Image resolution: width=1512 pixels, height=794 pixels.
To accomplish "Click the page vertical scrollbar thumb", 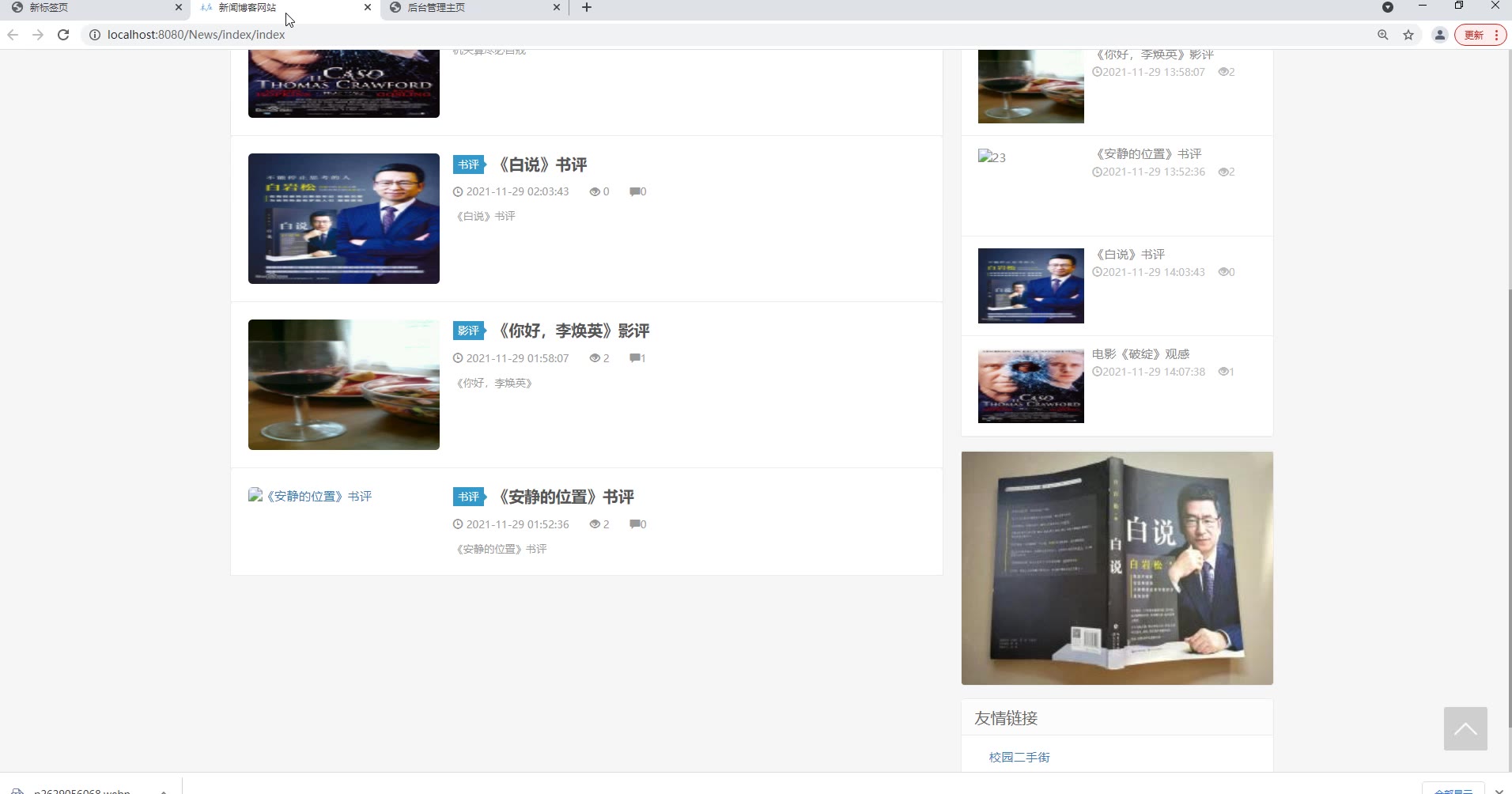I will (1509, 510).
